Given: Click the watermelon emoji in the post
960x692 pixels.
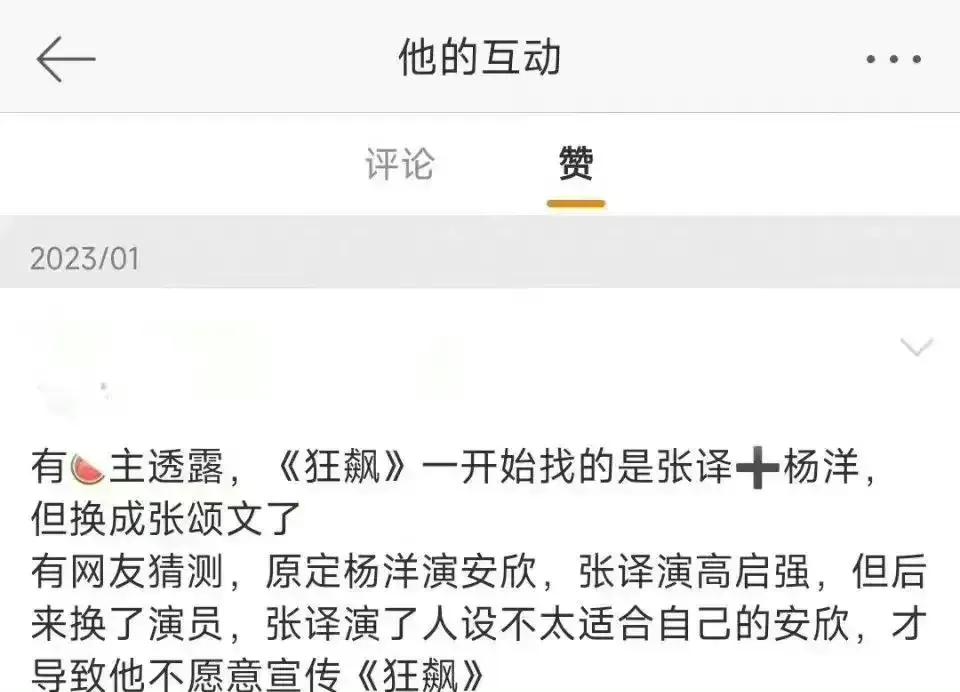Looking at the screenshot, I should [x=87, y=468].
